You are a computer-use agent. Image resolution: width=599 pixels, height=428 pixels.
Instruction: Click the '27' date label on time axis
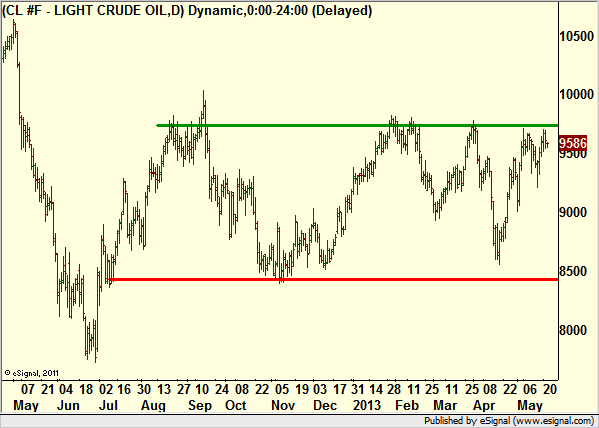tap(184, 390)
